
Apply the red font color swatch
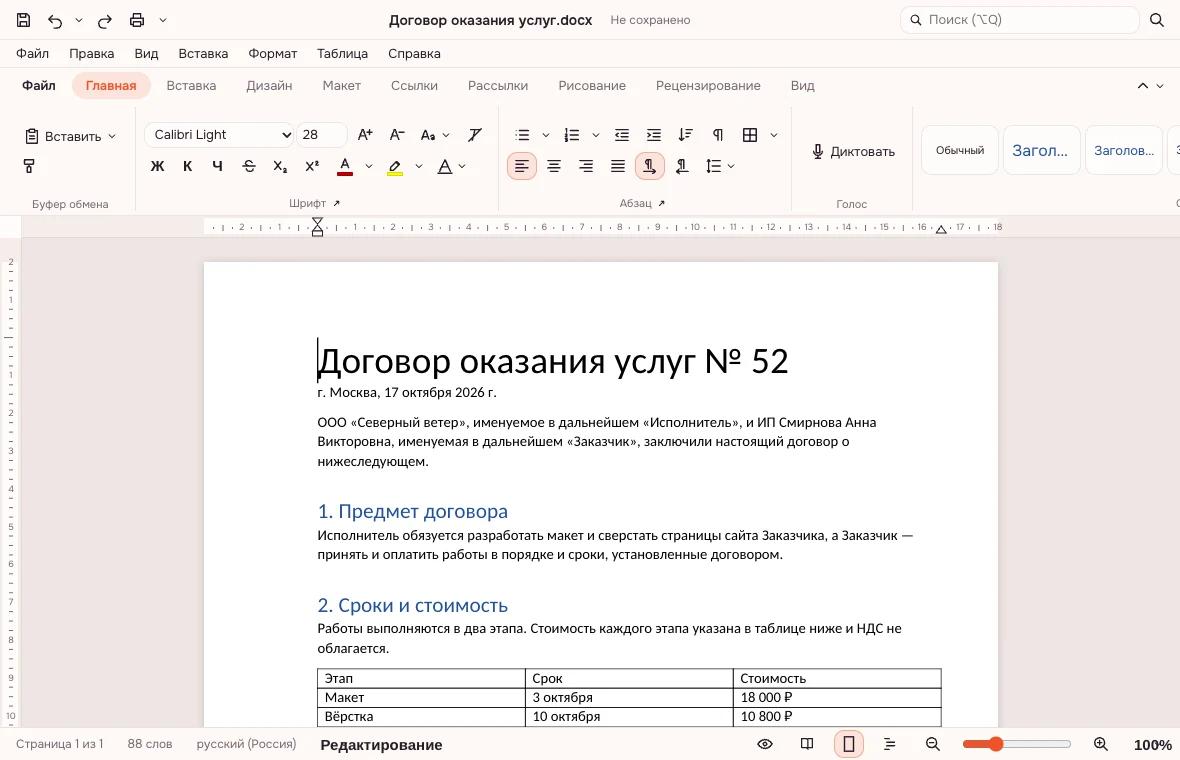point(345,166)
